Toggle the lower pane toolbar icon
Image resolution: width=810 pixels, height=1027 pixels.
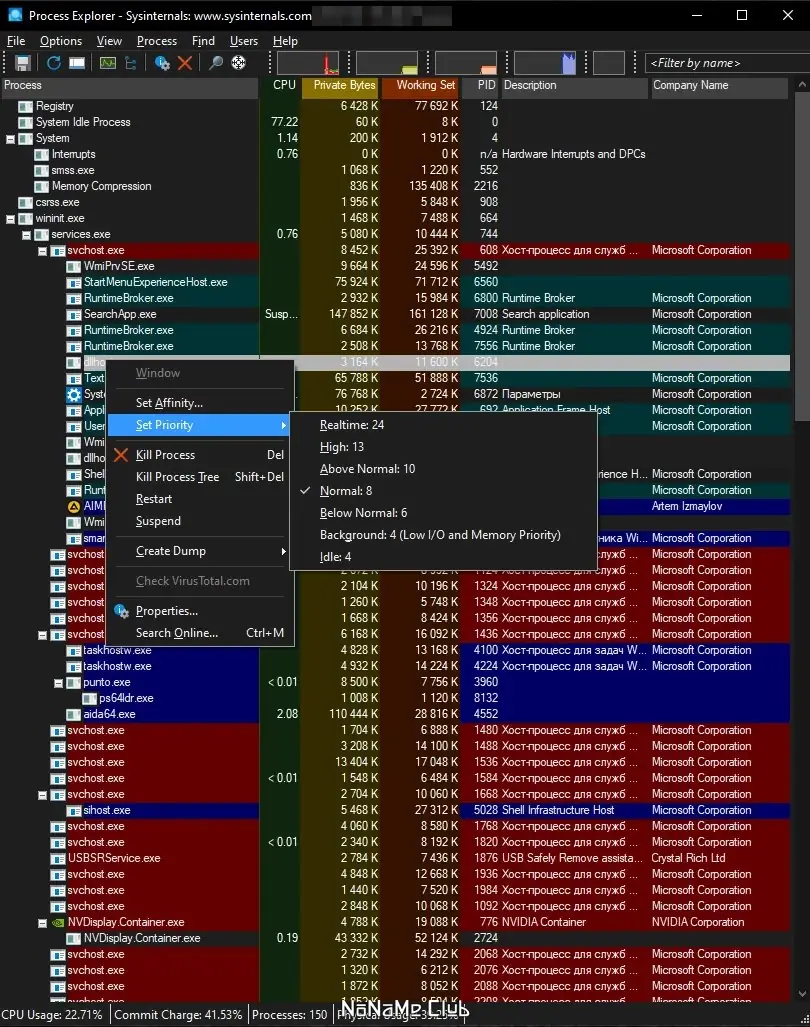pyautogui.click(x=77, y=63)
